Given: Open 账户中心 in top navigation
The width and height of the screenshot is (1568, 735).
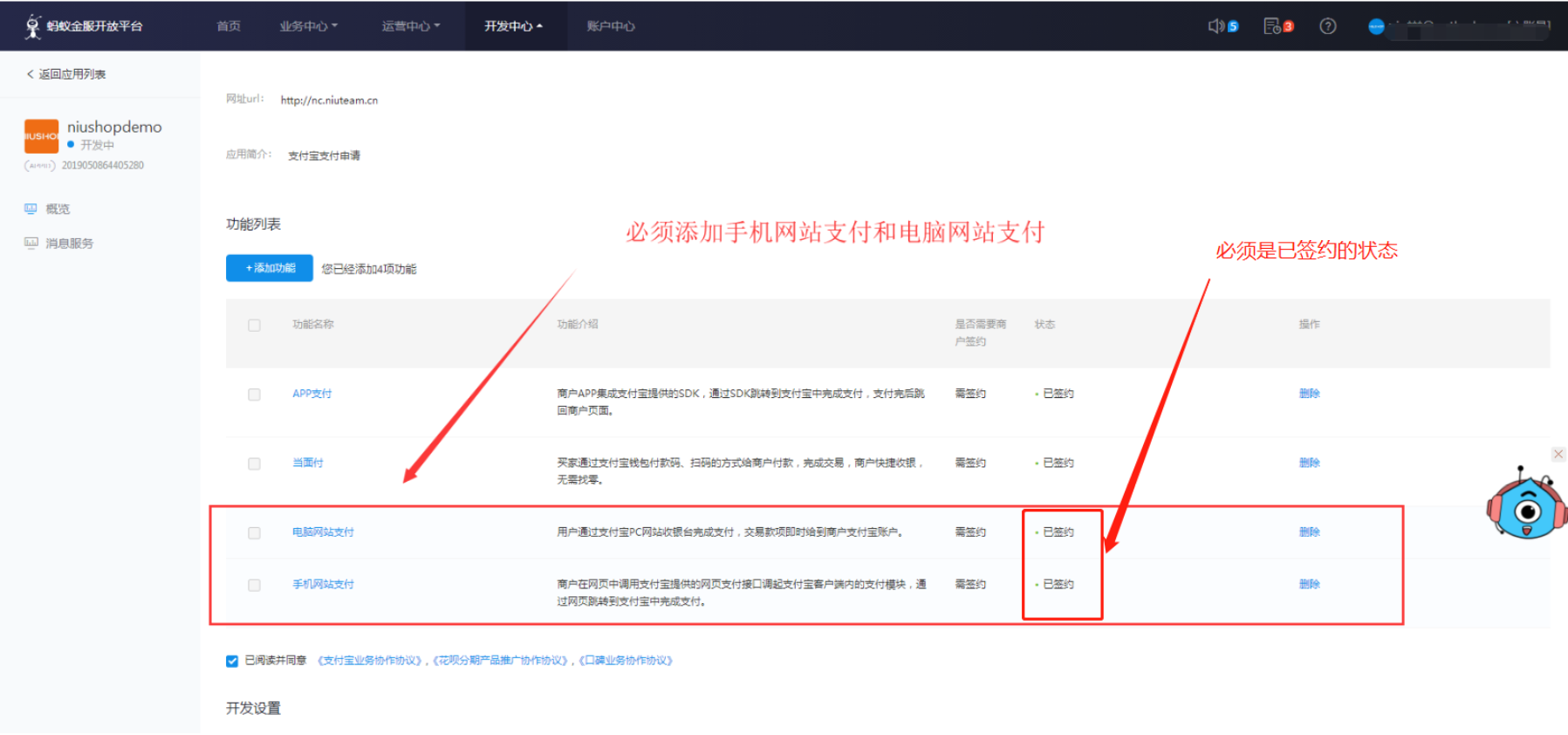Looking at the screenshot, I should [611, 26].
